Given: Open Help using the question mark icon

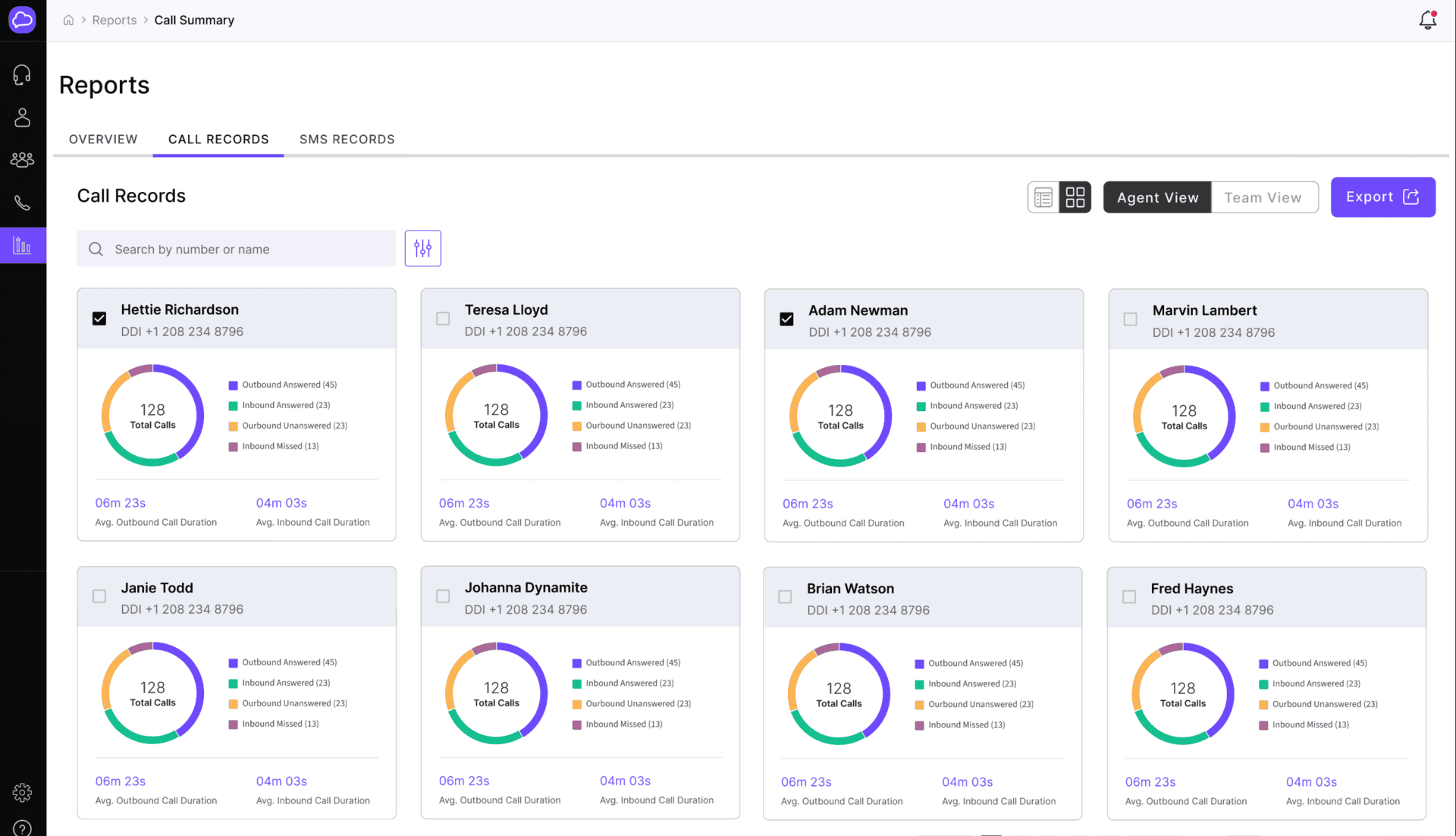Looking at the screenshot, I should (x=23, y=827).
